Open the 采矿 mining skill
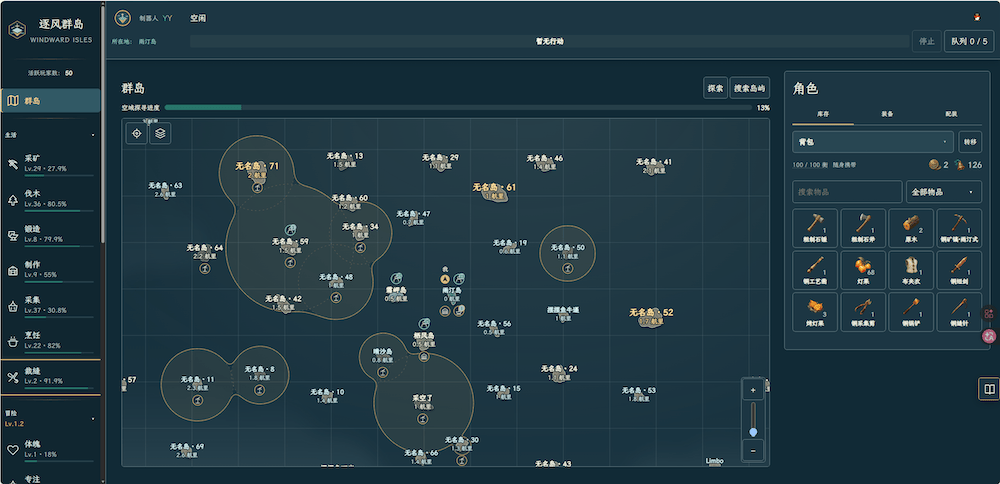1000x484 pixels. (x=50, y=164)
